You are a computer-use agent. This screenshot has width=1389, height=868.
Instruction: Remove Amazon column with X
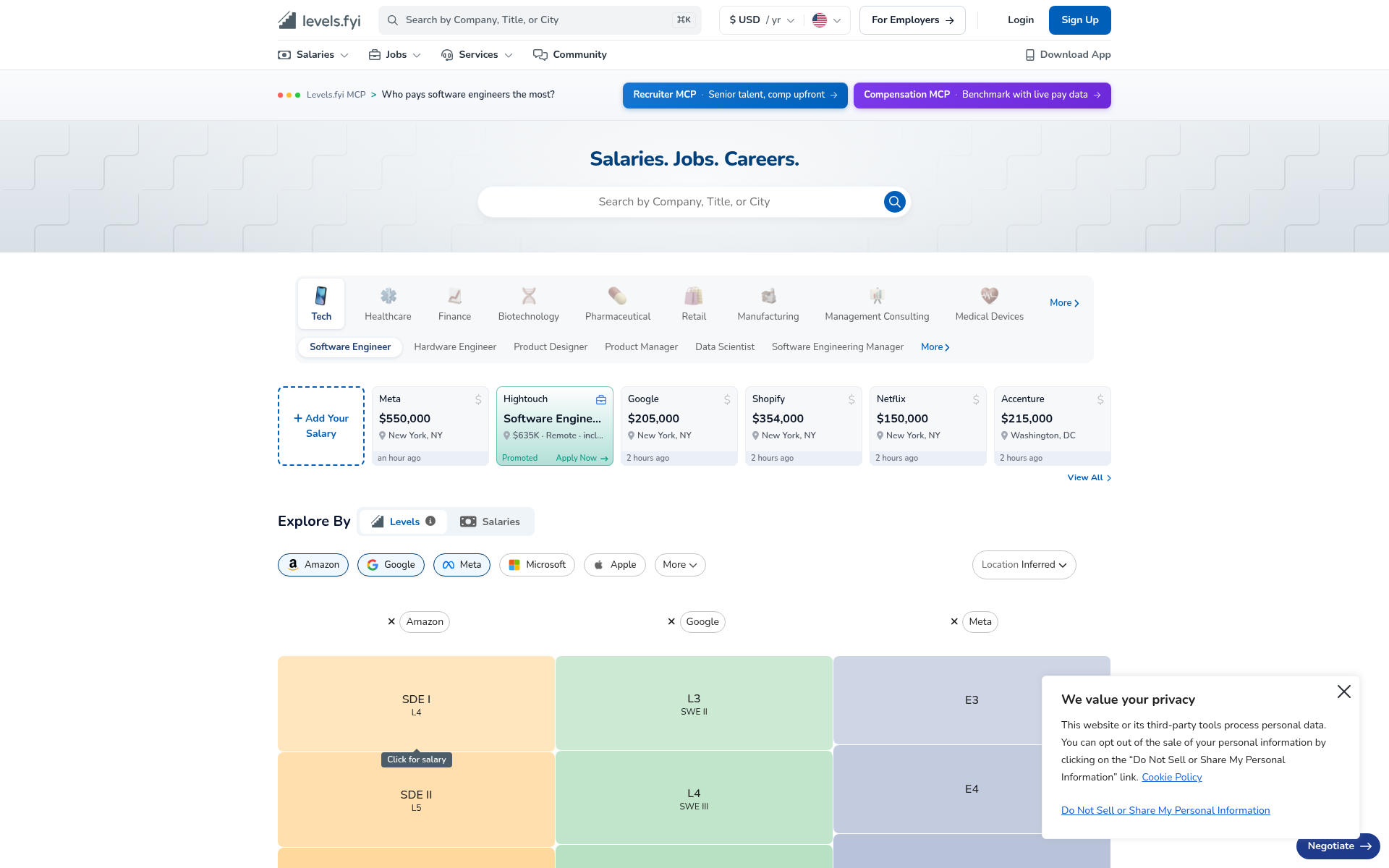pyautogui.click(x=391, y=621)
